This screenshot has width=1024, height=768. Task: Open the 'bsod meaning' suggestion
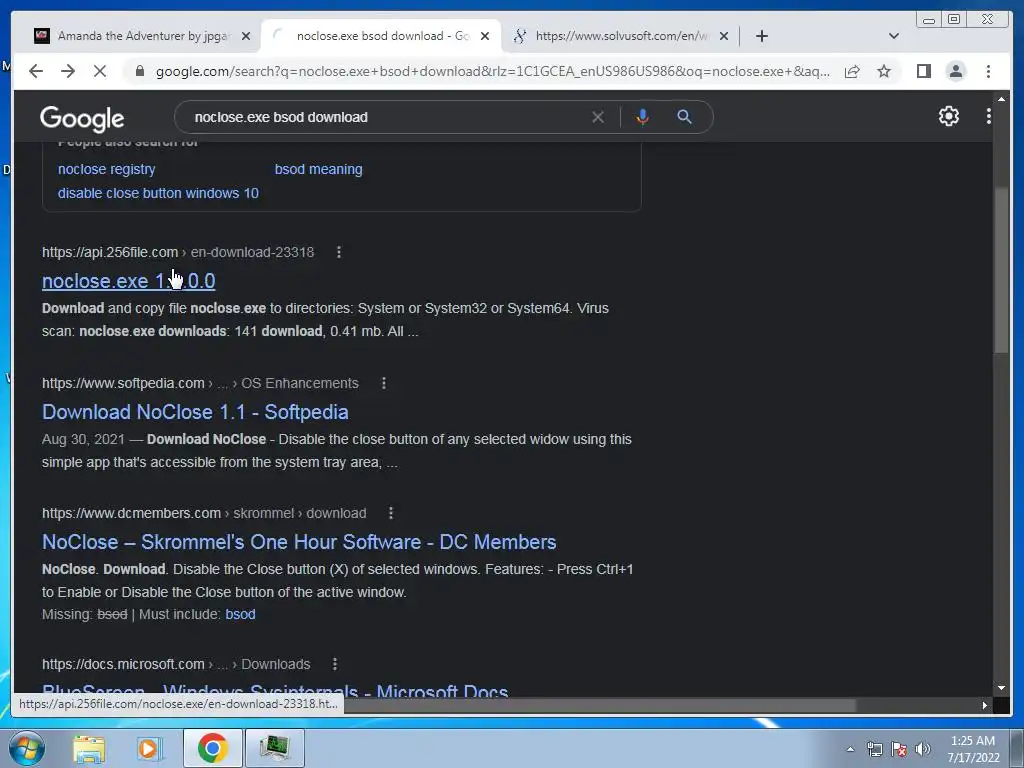click(318, 169)
